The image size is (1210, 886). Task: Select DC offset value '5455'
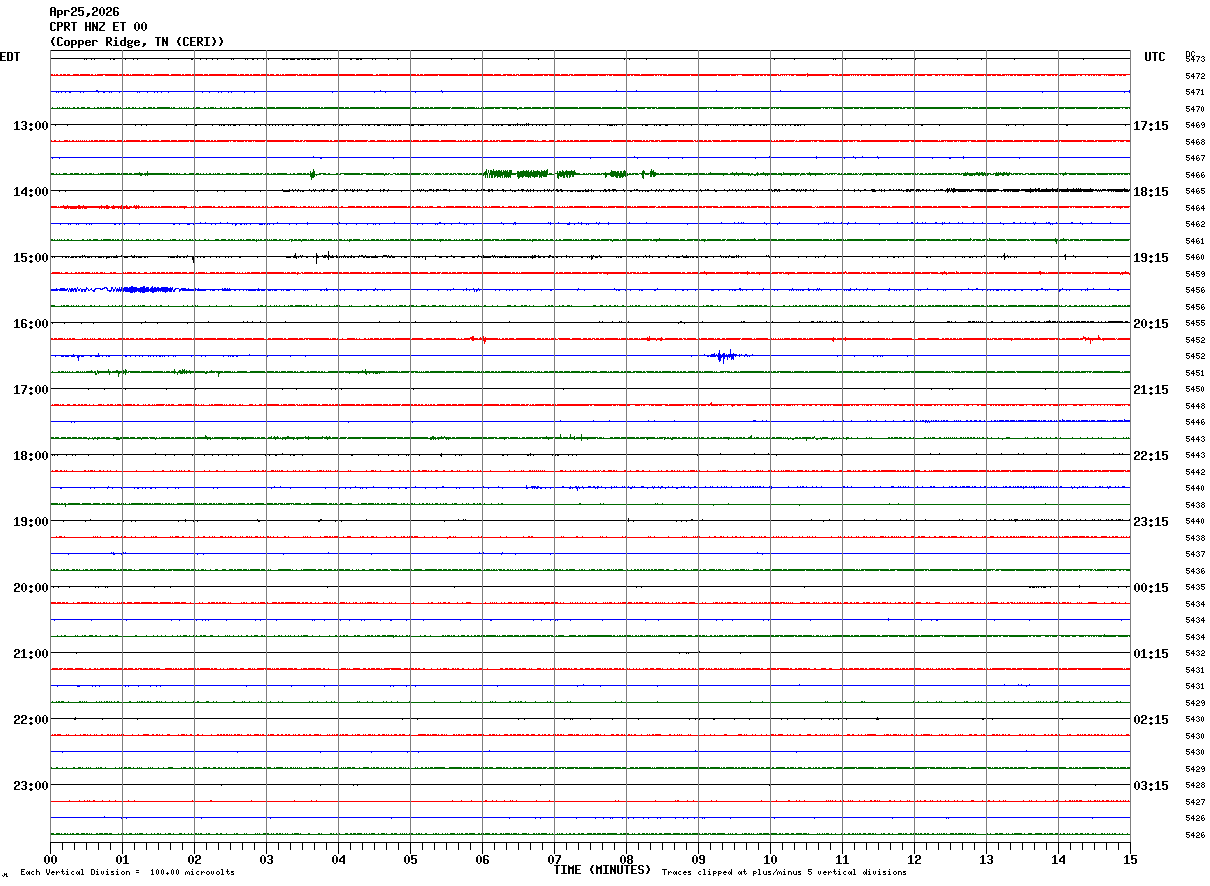pos(1194,323)
